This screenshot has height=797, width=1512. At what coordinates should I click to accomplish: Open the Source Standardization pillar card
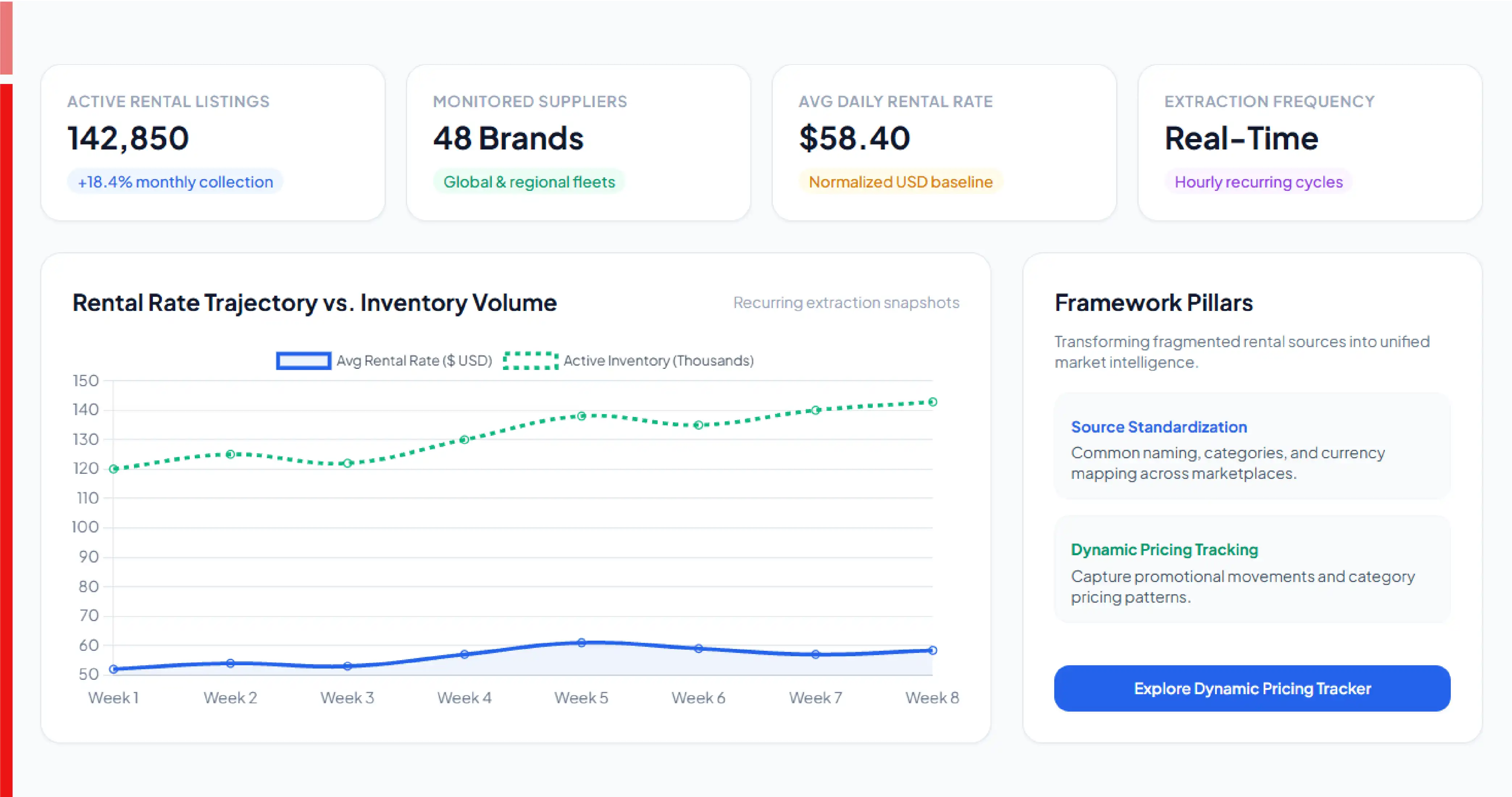pyautogui.click(x=1252, y=446)
